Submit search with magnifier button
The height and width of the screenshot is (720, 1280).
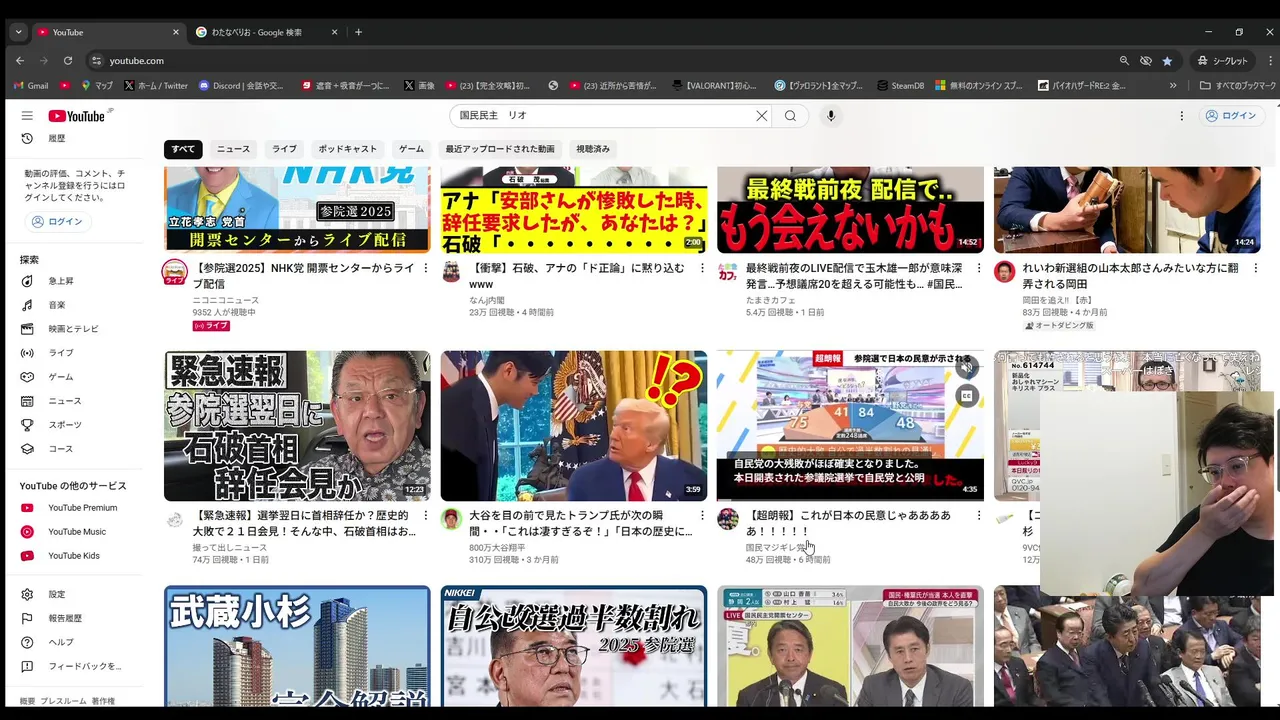coord(790,116)
